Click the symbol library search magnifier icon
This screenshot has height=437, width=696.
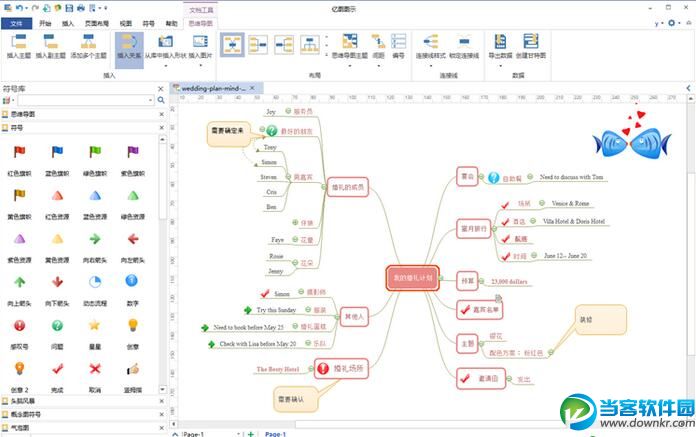tap(161, 100)
